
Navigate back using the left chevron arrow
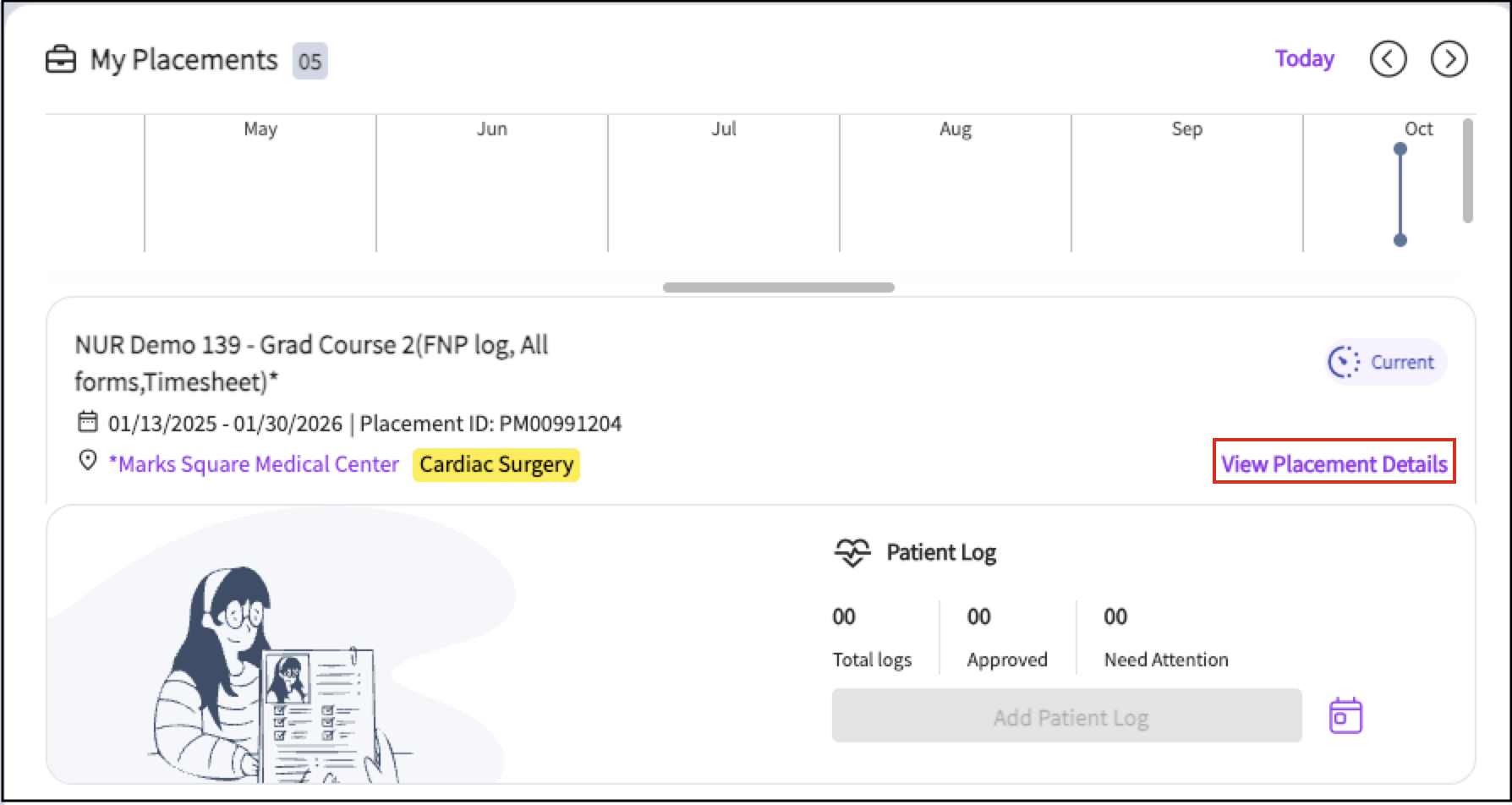pyautogui.click(x=1387, y=59)
